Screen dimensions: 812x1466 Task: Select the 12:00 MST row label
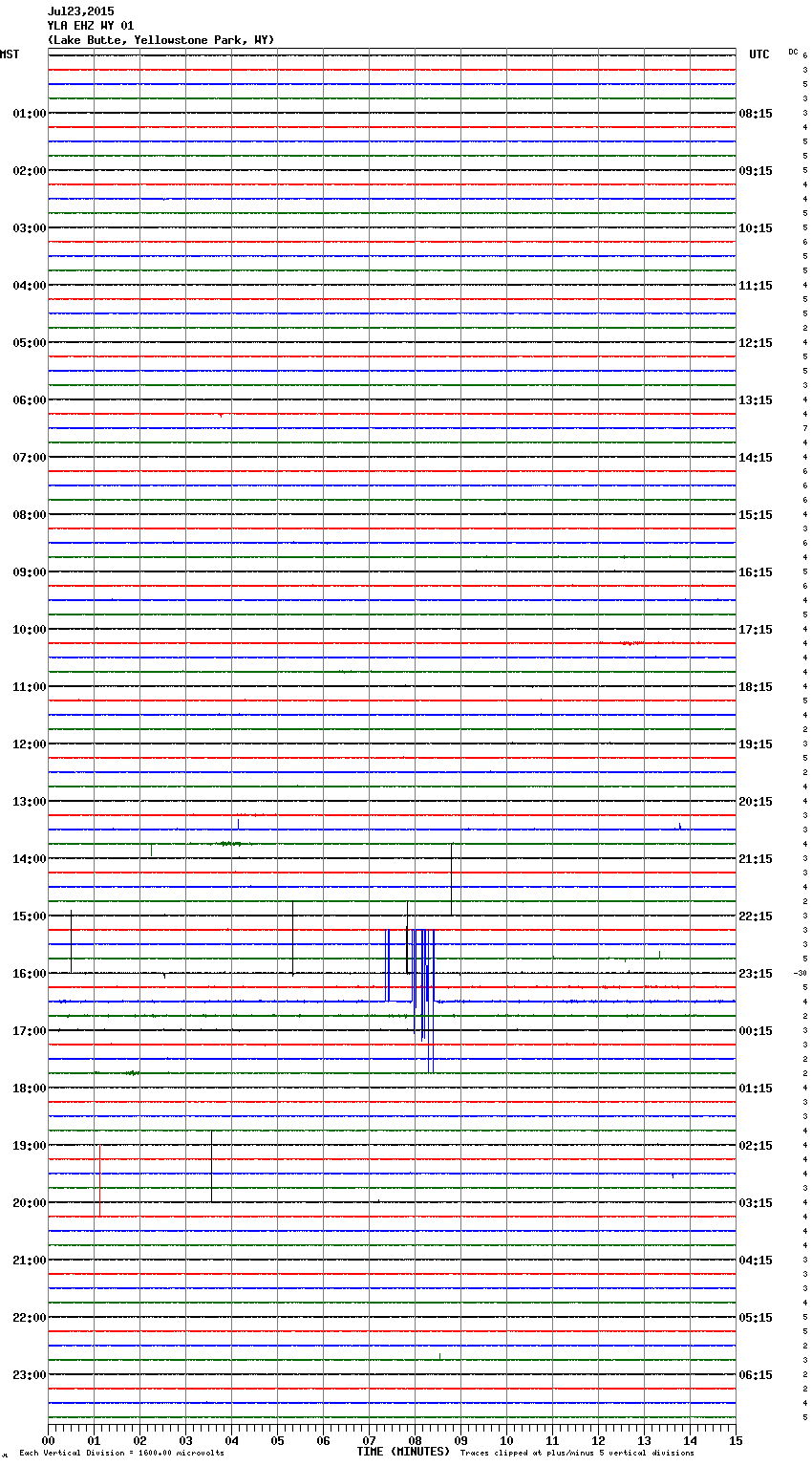click(x=29, y=744)
